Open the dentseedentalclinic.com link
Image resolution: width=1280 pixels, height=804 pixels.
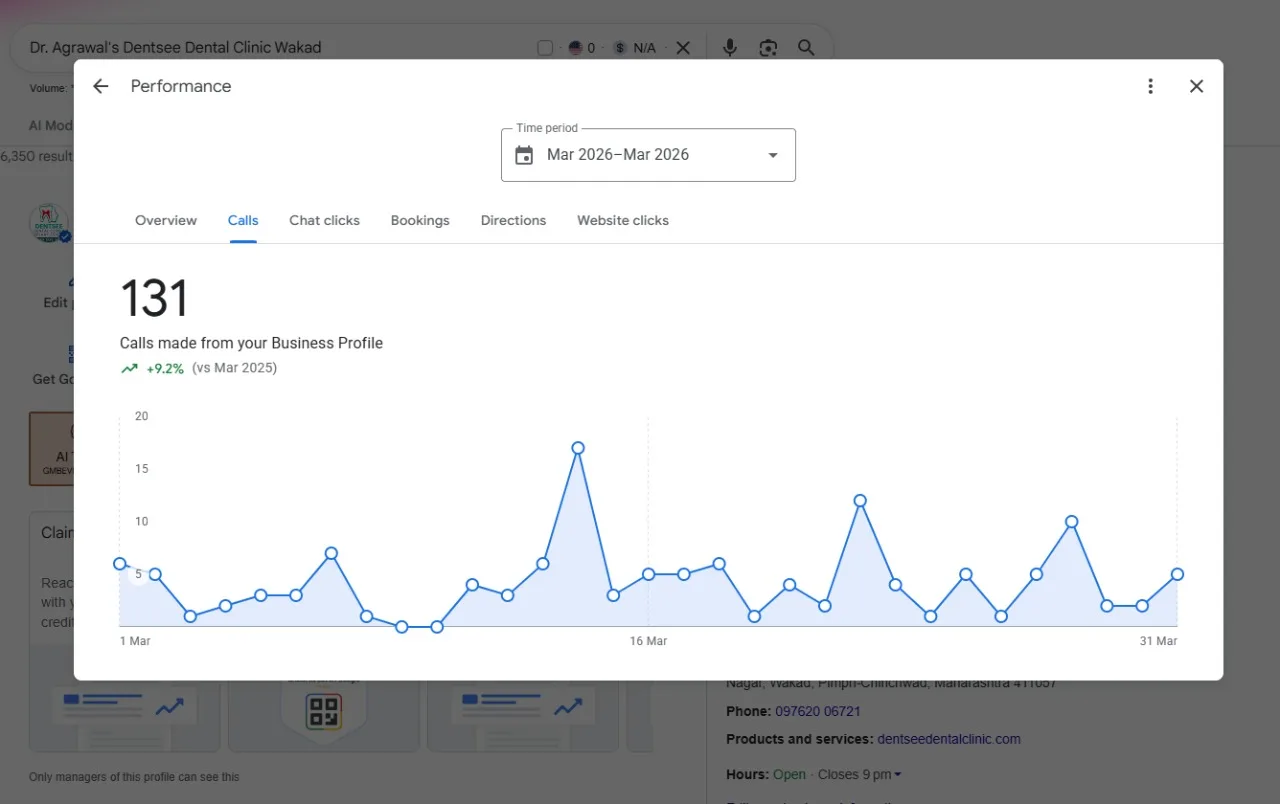(949, 739)
